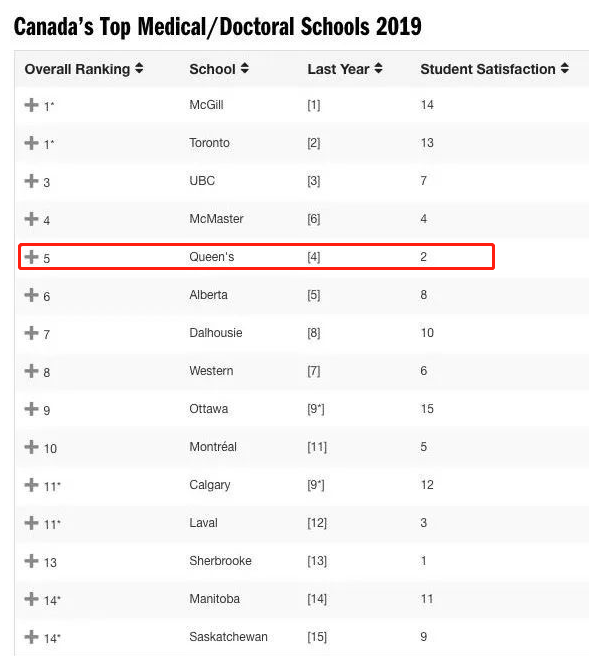The image size is (591, 656).
Task: Sort by Student Satisfaction arrows
Action: click(x=565, y=68)
